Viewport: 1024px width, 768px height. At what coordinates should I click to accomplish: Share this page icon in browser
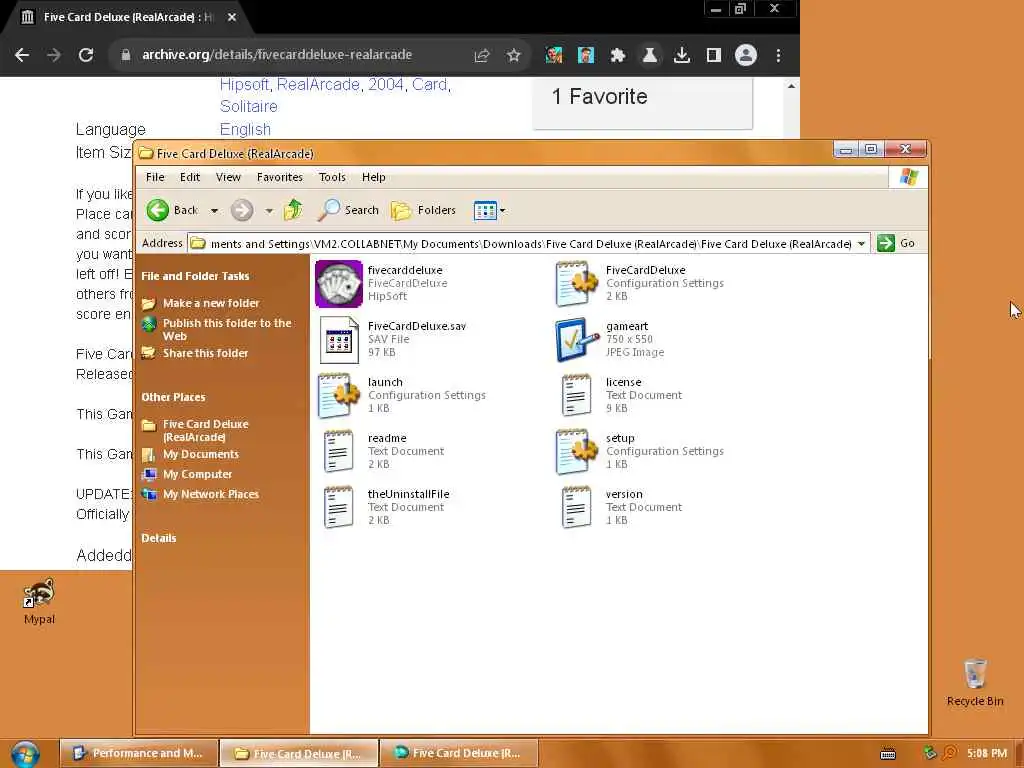482,56
